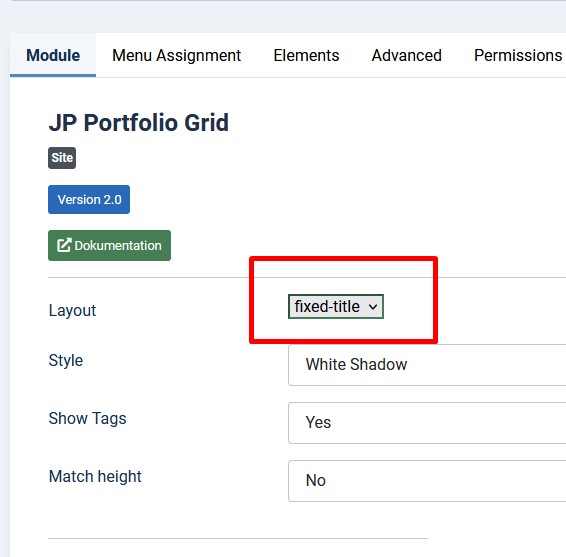Expand the Match height dropdown set to No
Viewport: 566px width, 557px height.
pyautogui.click(x=427, y=481)
